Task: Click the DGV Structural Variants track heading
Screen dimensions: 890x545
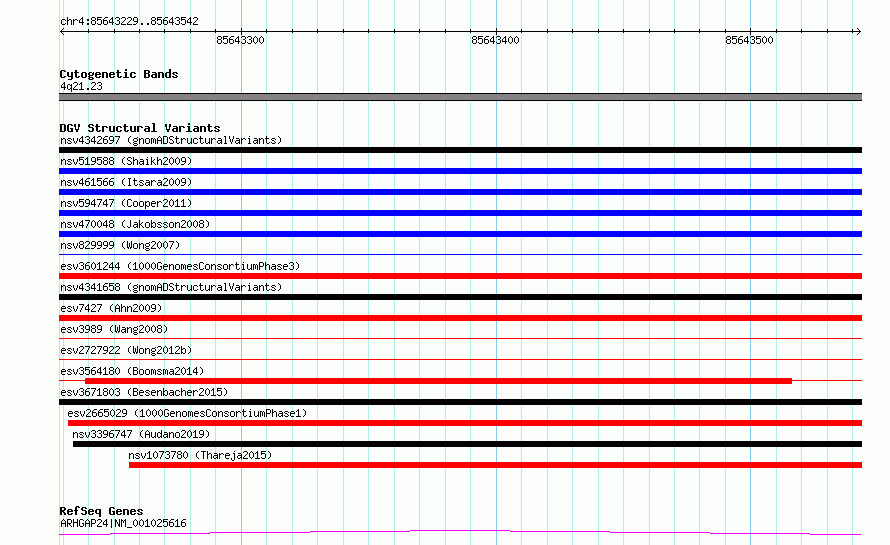Action: [140, 128]
